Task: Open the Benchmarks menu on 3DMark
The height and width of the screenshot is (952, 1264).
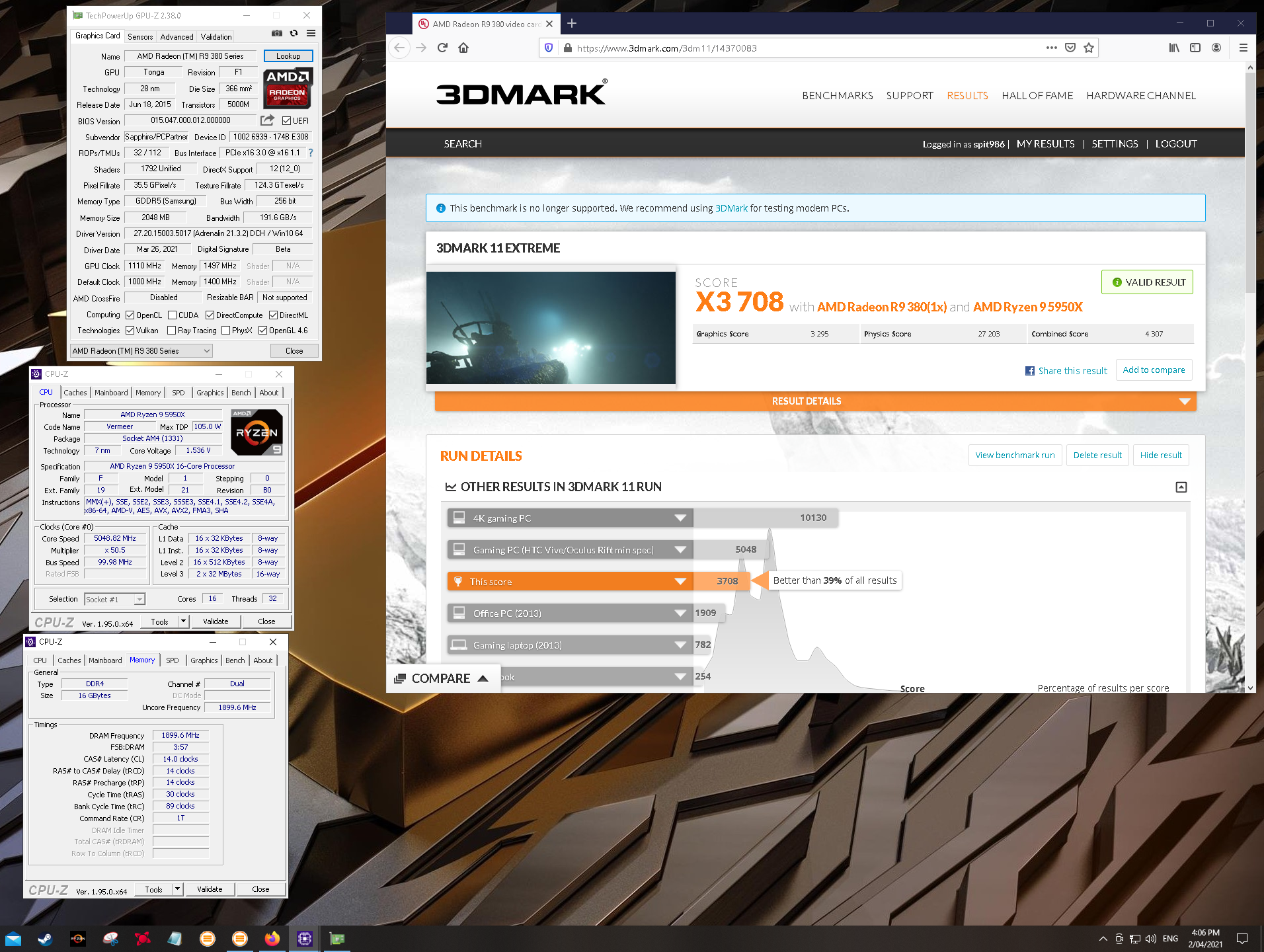Action: point(838,95)
